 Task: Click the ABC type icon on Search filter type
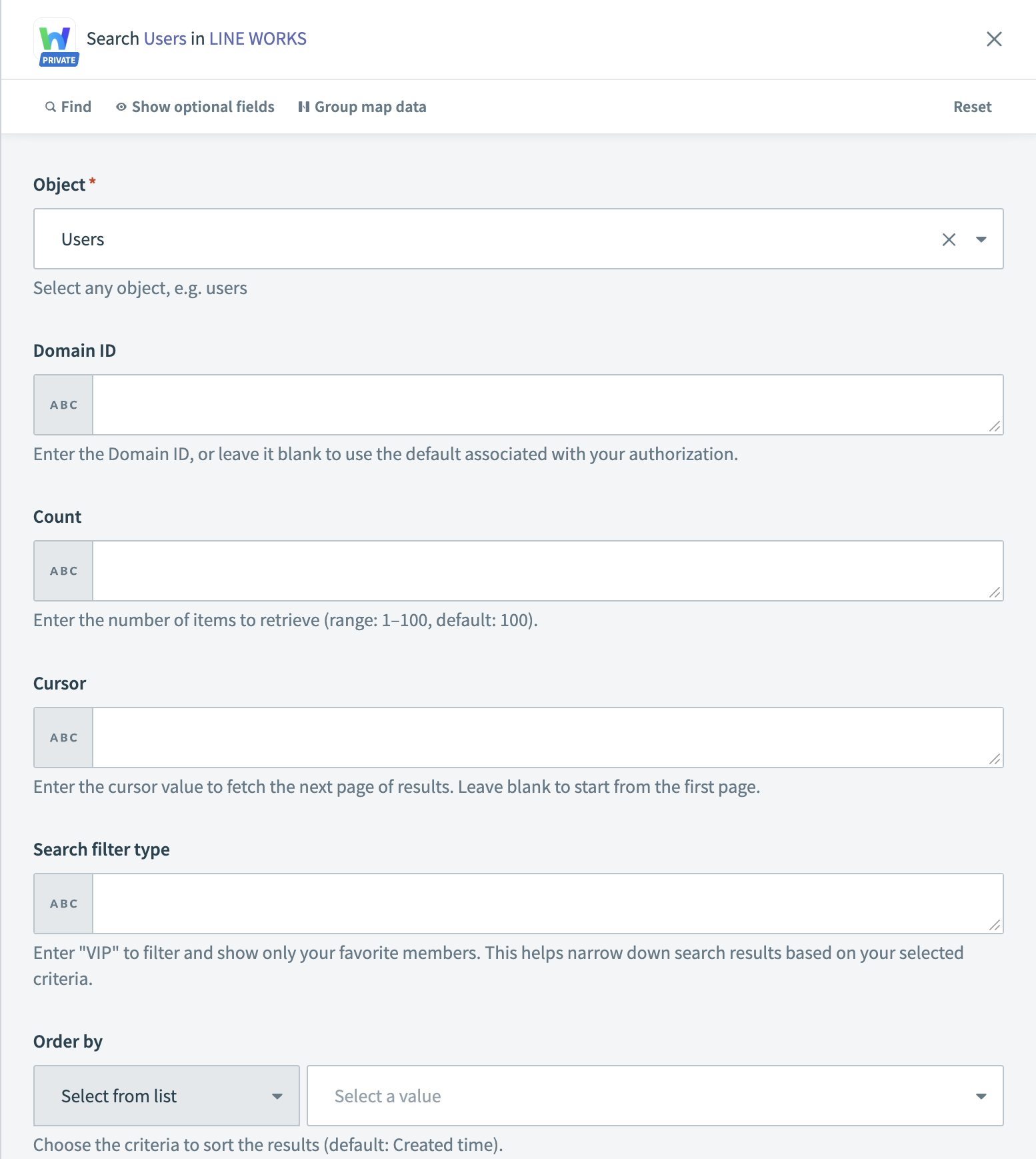[63, 904]
